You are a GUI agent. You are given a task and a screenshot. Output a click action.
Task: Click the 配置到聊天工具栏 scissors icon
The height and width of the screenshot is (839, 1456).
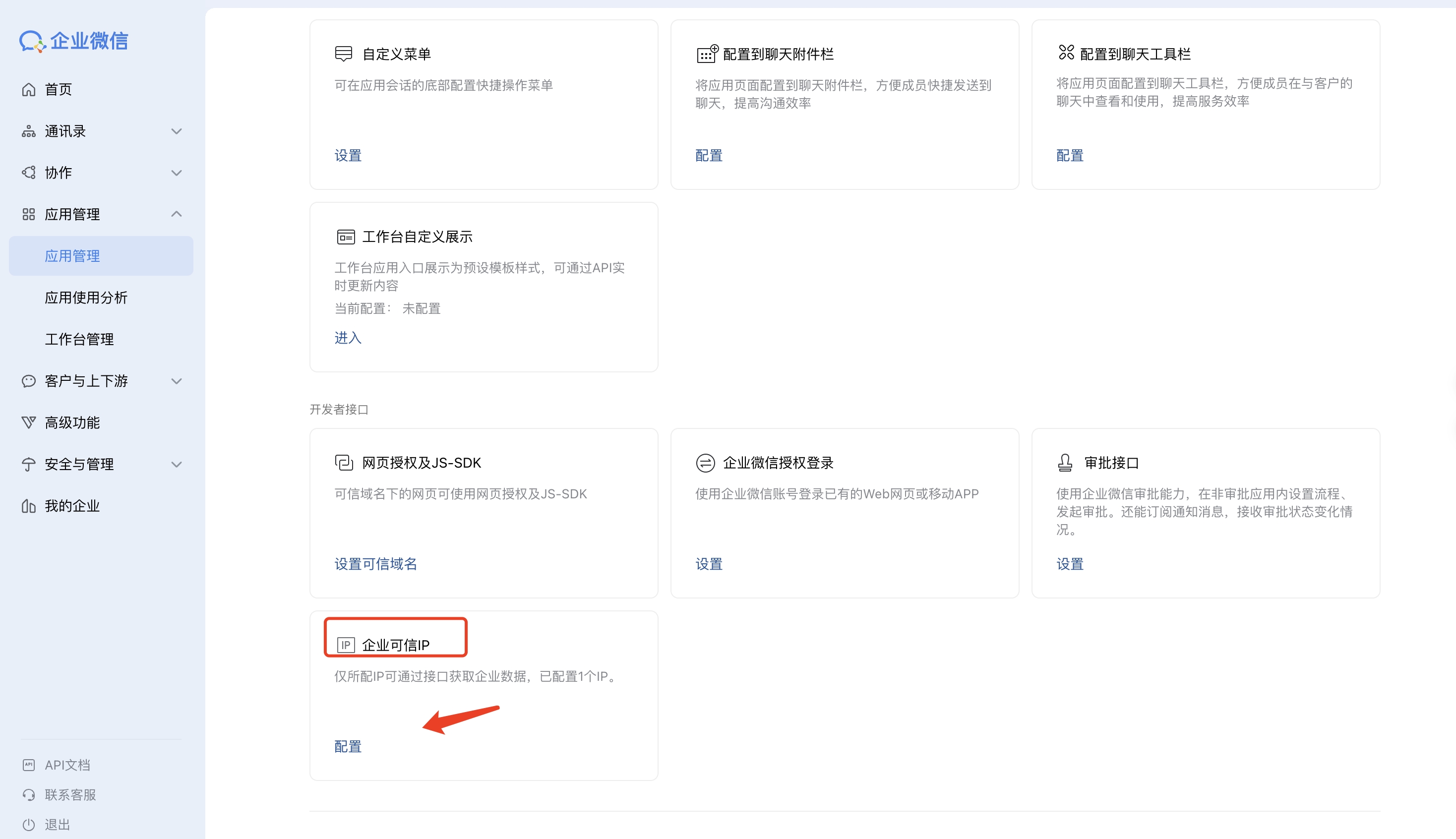1065,53
